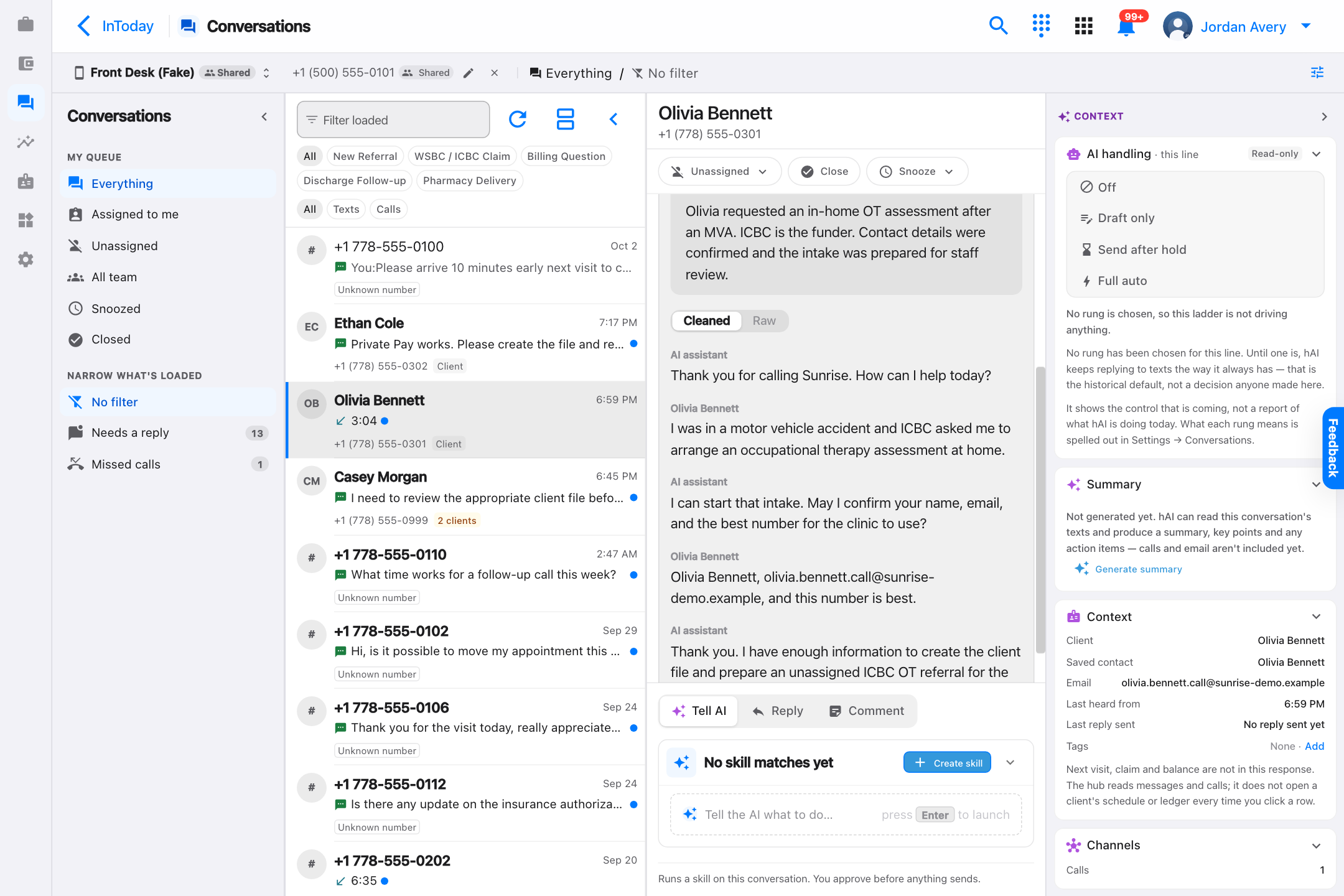Expand the No skill matches chevron
Image resolution: width=1344 pixels, height=896 pixels.
[1010, 762]
